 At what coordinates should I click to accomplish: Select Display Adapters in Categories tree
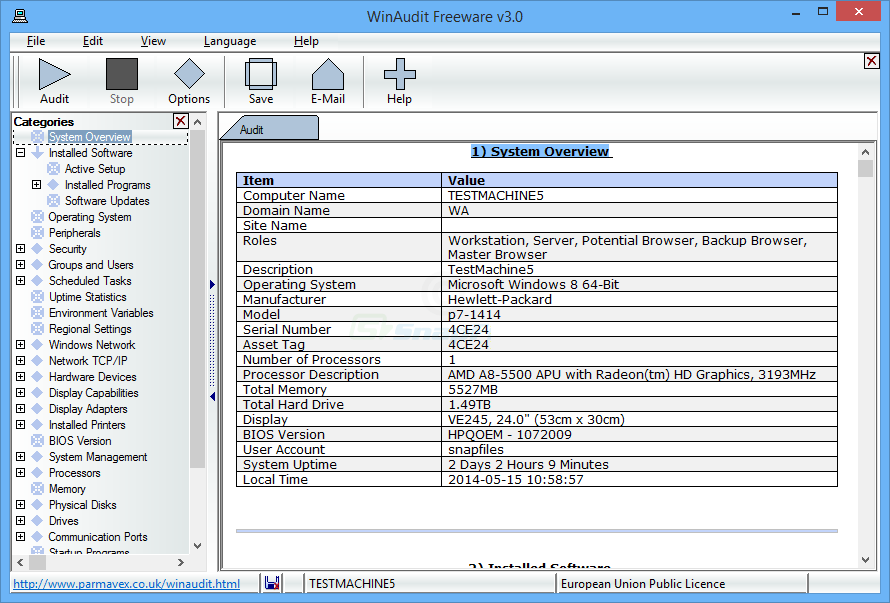point(88,409)
